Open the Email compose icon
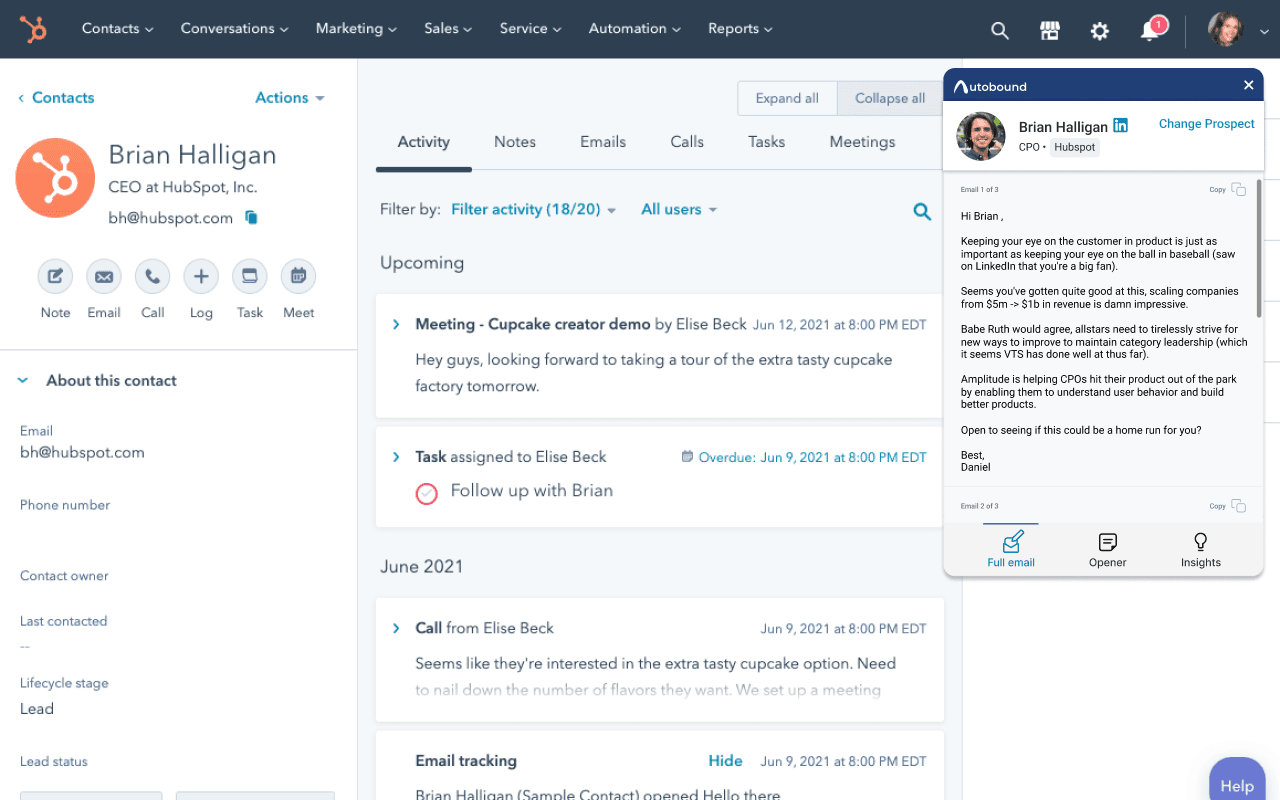 tap(104, 276)
